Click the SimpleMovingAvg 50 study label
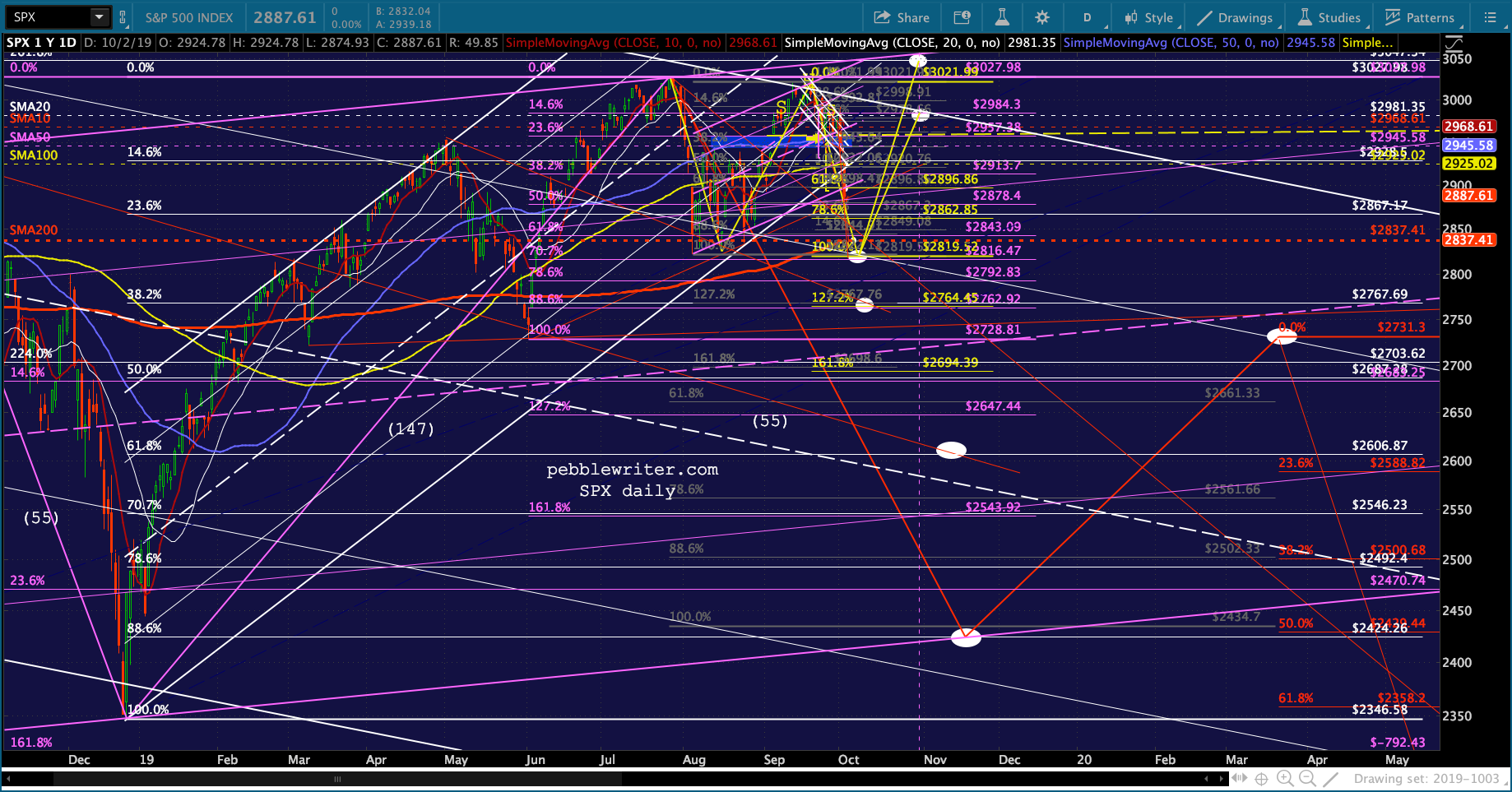The height and width of the screenshot is (792, 1512). coord(1199,43)
